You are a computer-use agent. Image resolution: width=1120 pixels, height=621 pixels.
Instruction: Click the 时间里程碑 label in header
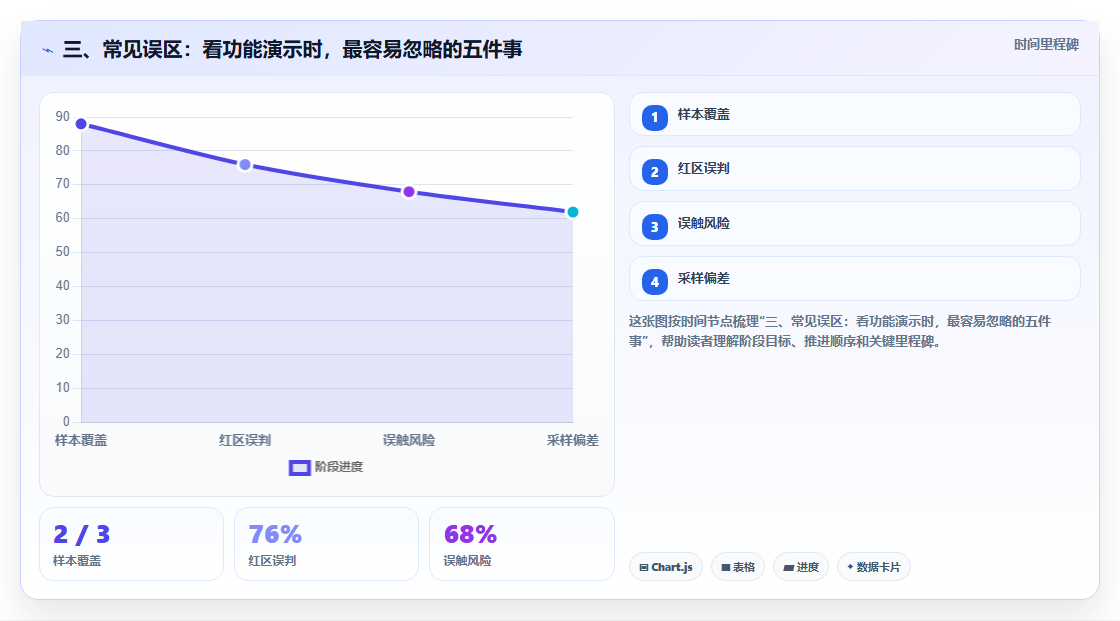[1046, 44]
